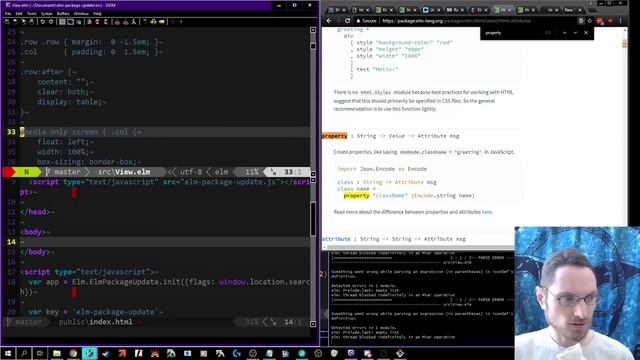
Task: Save current file using gVim toolbar
Action: 15,22
